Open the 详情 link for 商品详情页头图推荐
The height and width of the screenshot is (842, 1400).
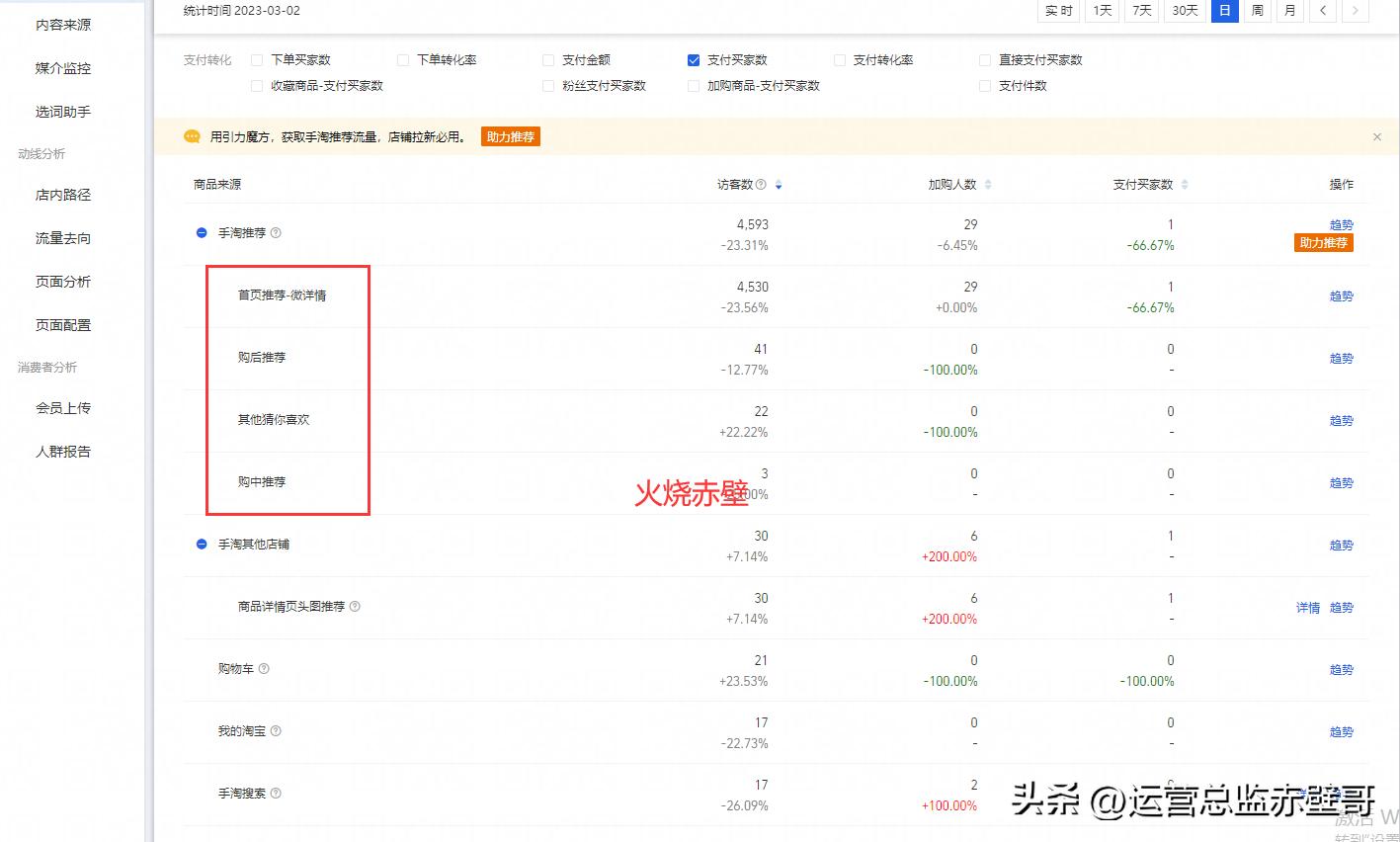[x=1306, y=607]
